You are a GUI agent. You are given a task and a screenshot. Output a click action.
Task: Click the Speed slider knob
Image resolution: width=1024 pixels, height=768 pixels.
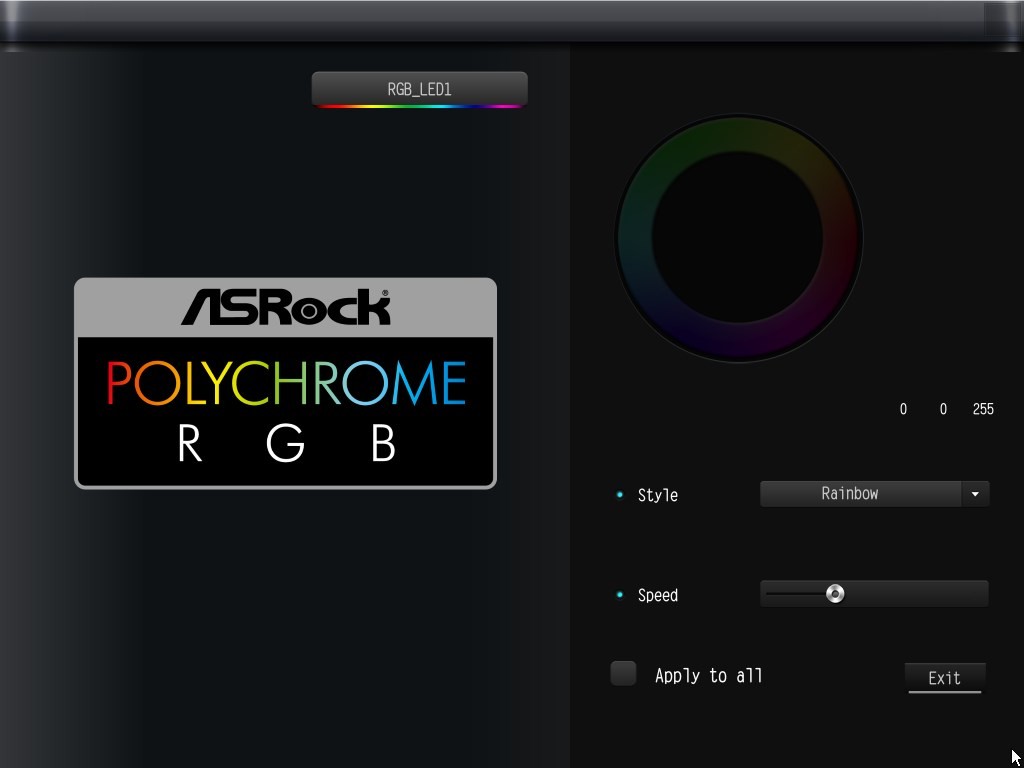(835, 594)
